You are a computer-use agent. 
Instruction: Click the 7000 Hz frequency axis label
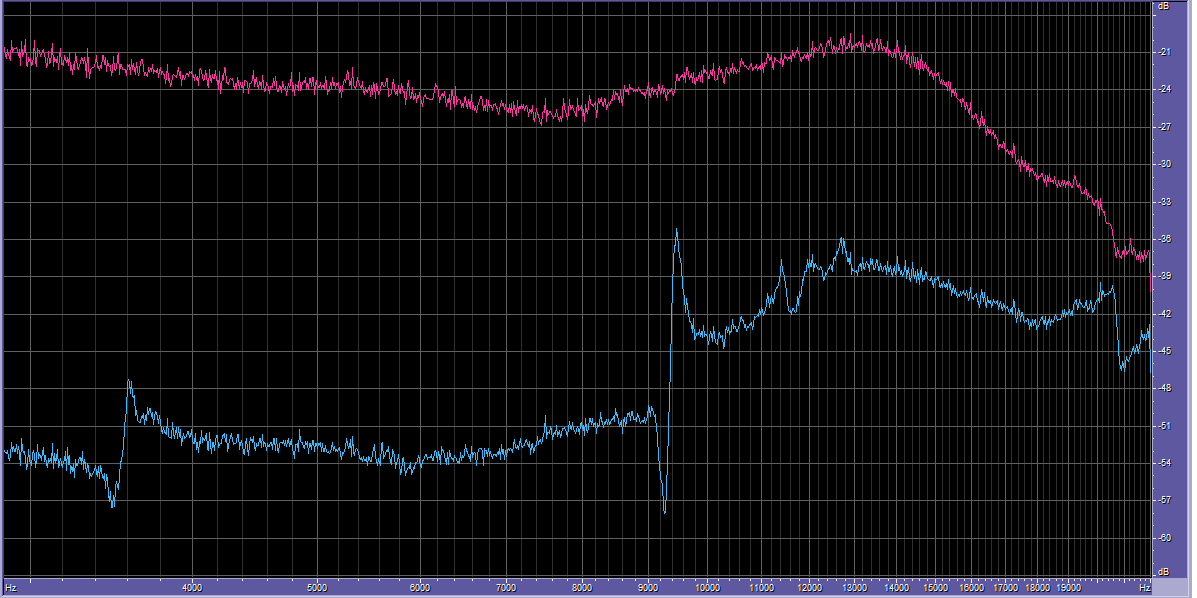(x=505, y=587)
